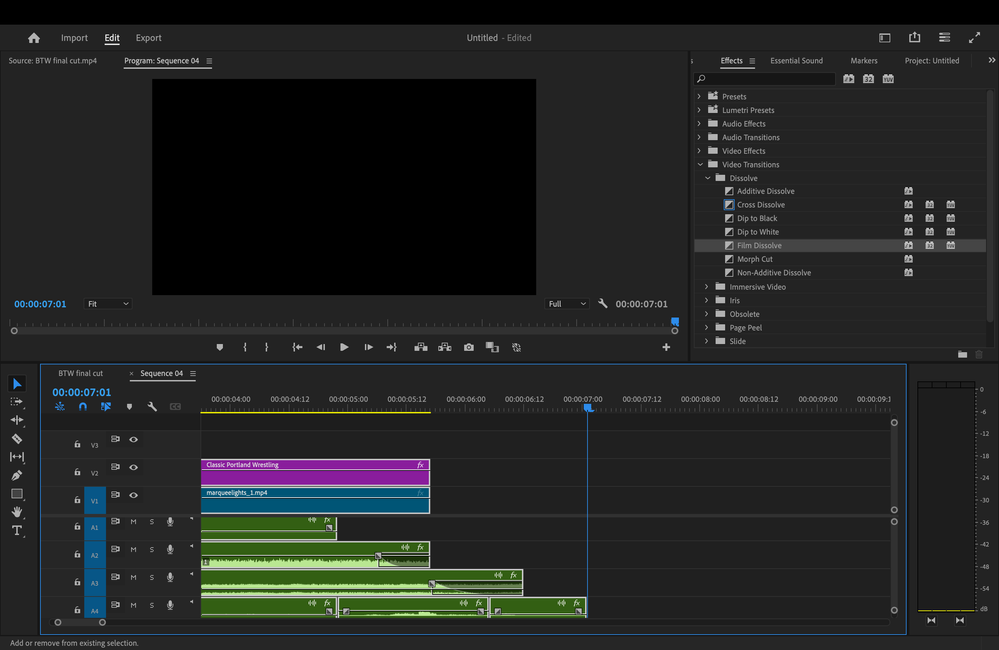Expand the Video Effects folder
This screenshot has height=650, width=999.
(699, 151)
